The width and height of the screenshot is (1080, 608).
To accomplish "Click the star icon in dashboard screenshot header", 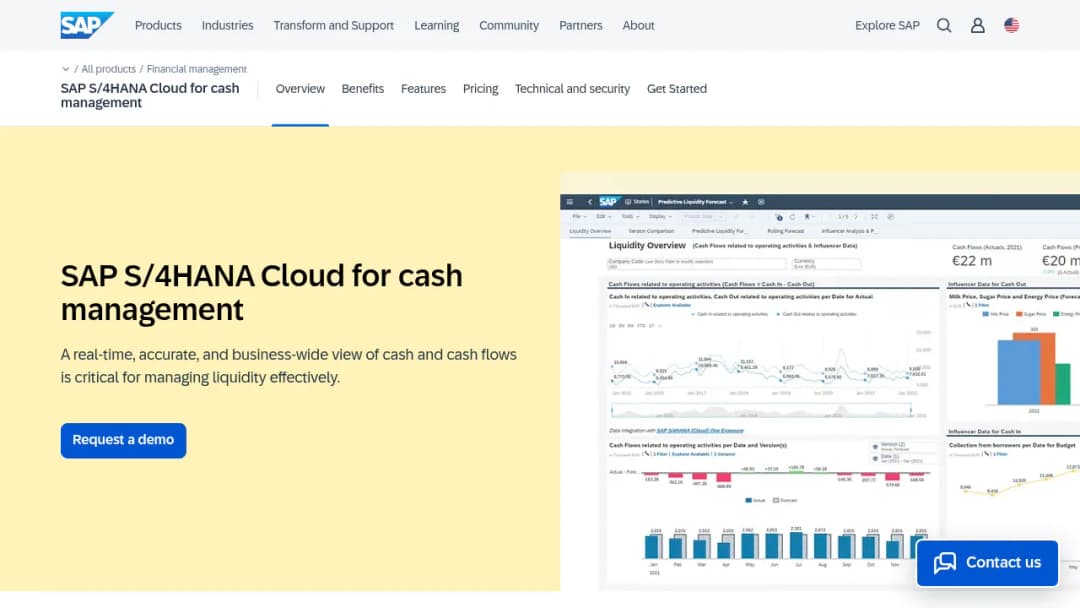I will [745, 202].
